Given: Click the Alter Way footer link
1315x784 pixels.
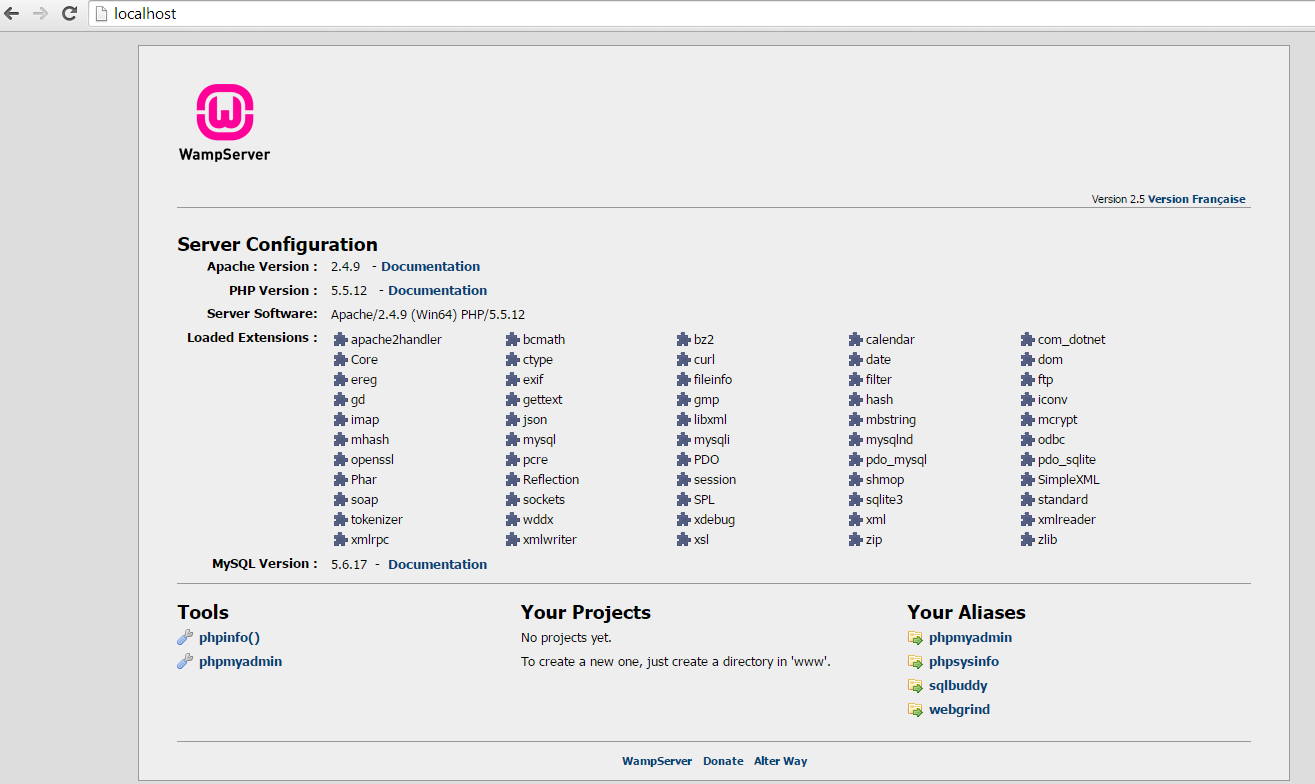Looking at the screenshot, I should coord(780,761).
